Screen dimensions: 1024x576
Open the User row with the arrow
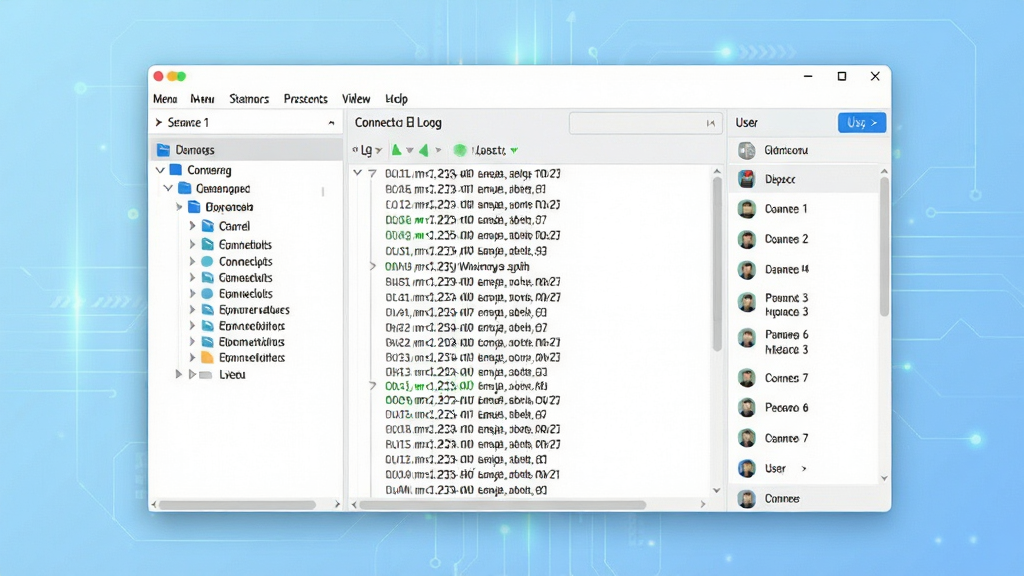point(804,468)
